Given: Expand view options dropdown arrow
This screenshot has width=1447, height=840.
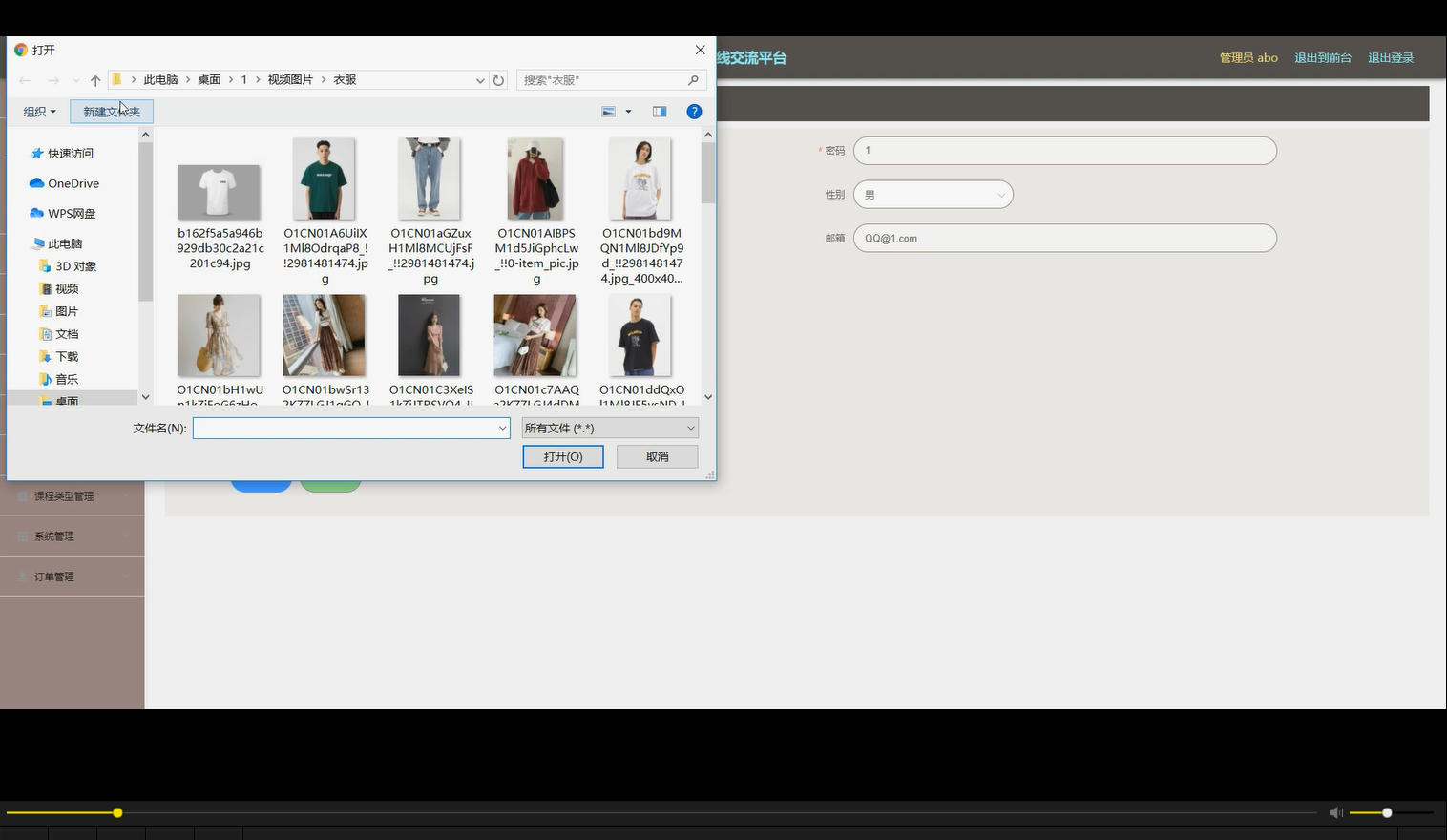Looking at the screenshot, I should pyautogui.click(x=628, y=112).
